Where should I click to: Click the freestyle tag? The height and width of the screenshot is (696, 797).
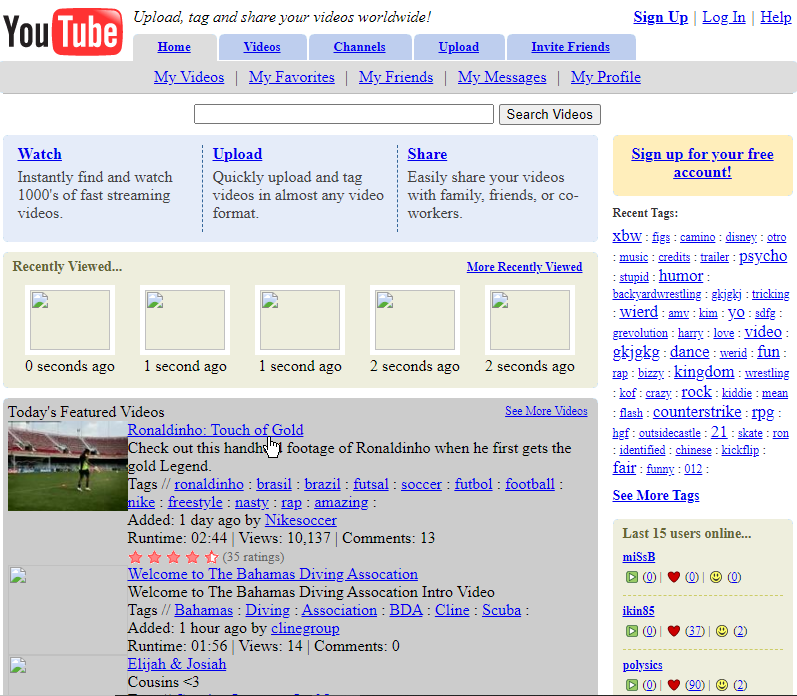point(195,502)
